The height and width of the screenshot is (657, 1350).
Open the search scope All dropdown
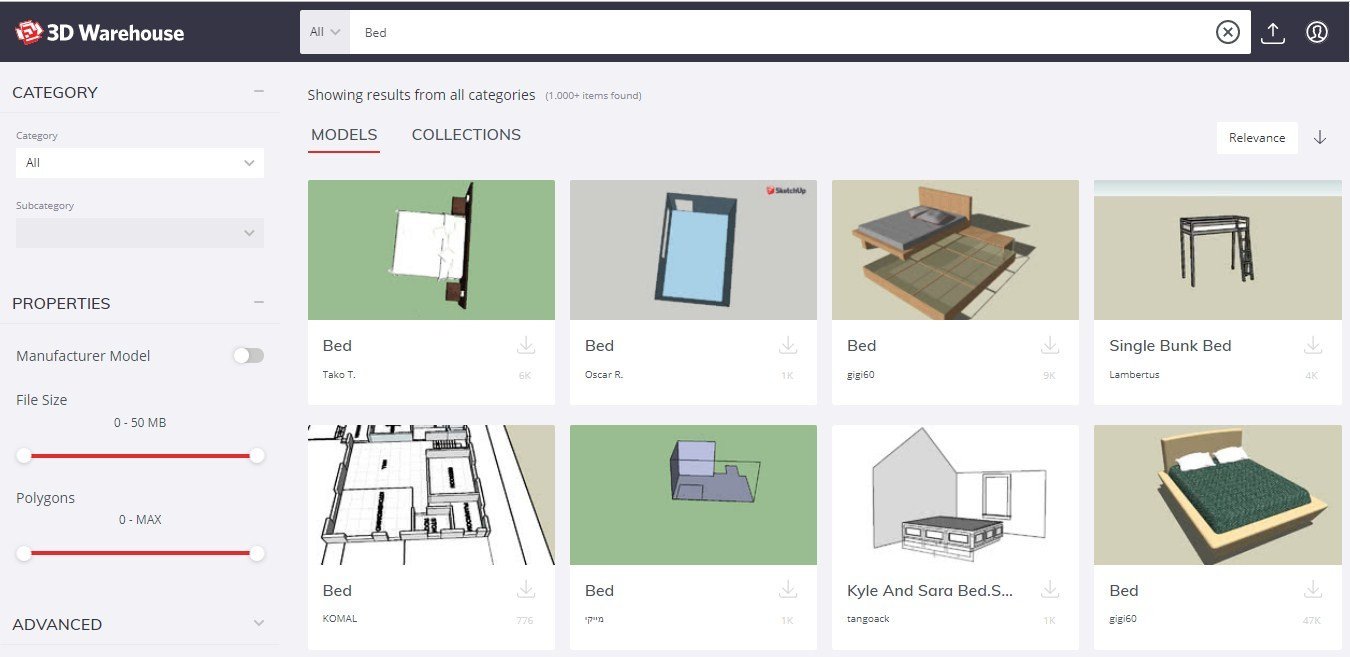tap(325, 32)
